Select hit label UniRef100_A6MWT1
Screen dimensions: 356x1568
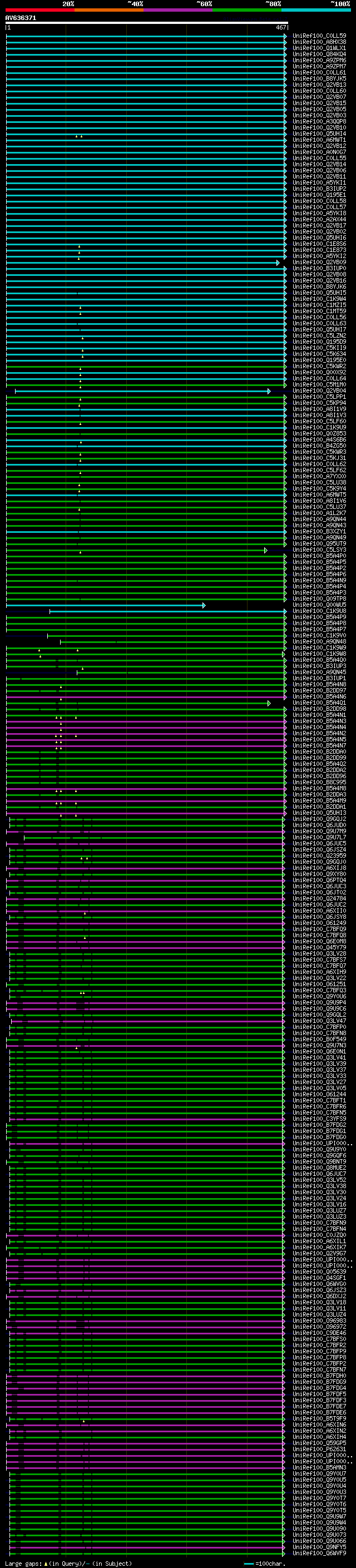[319, 140]
